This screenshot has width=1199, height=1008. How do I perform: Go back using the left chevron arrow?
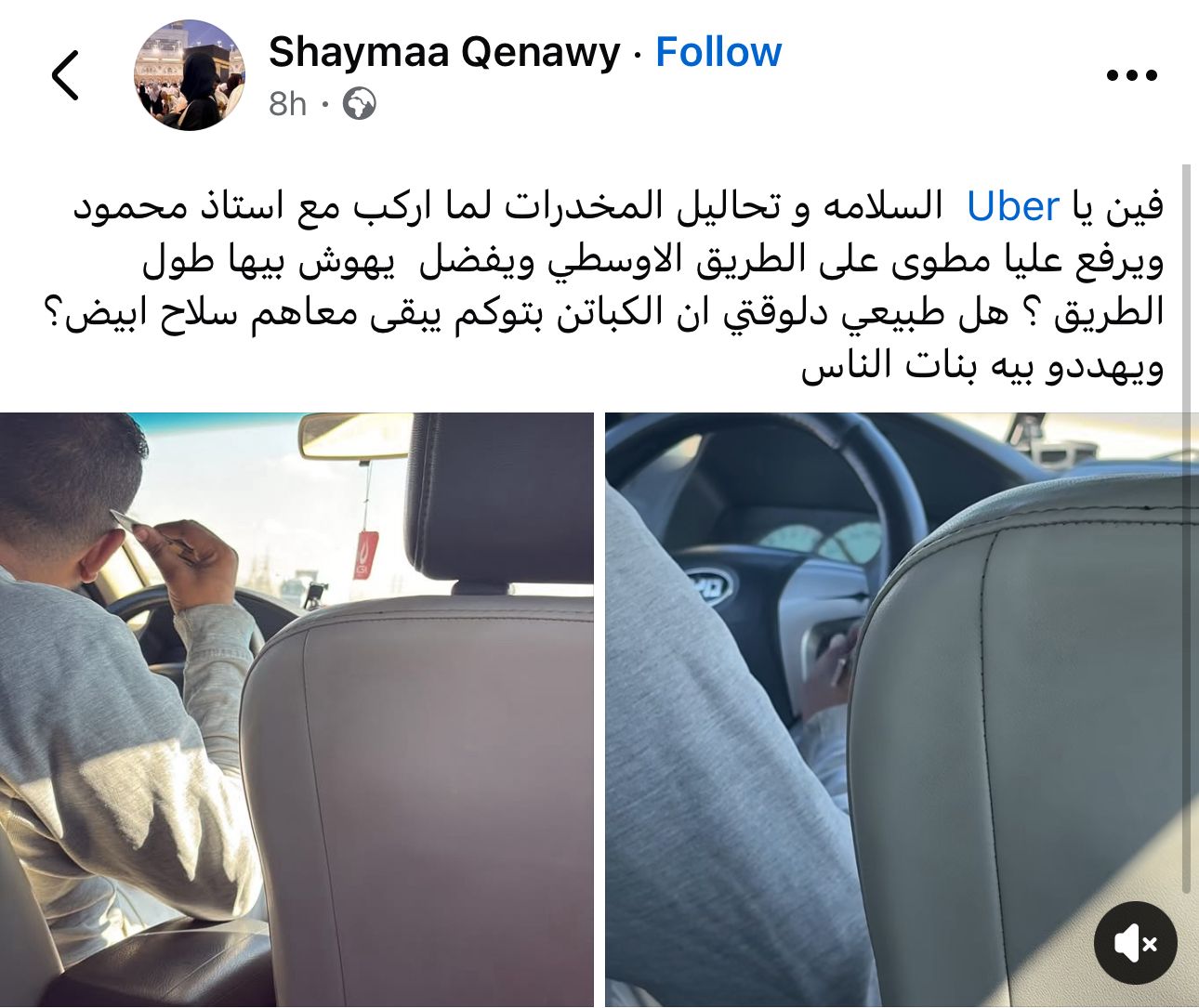65,75
